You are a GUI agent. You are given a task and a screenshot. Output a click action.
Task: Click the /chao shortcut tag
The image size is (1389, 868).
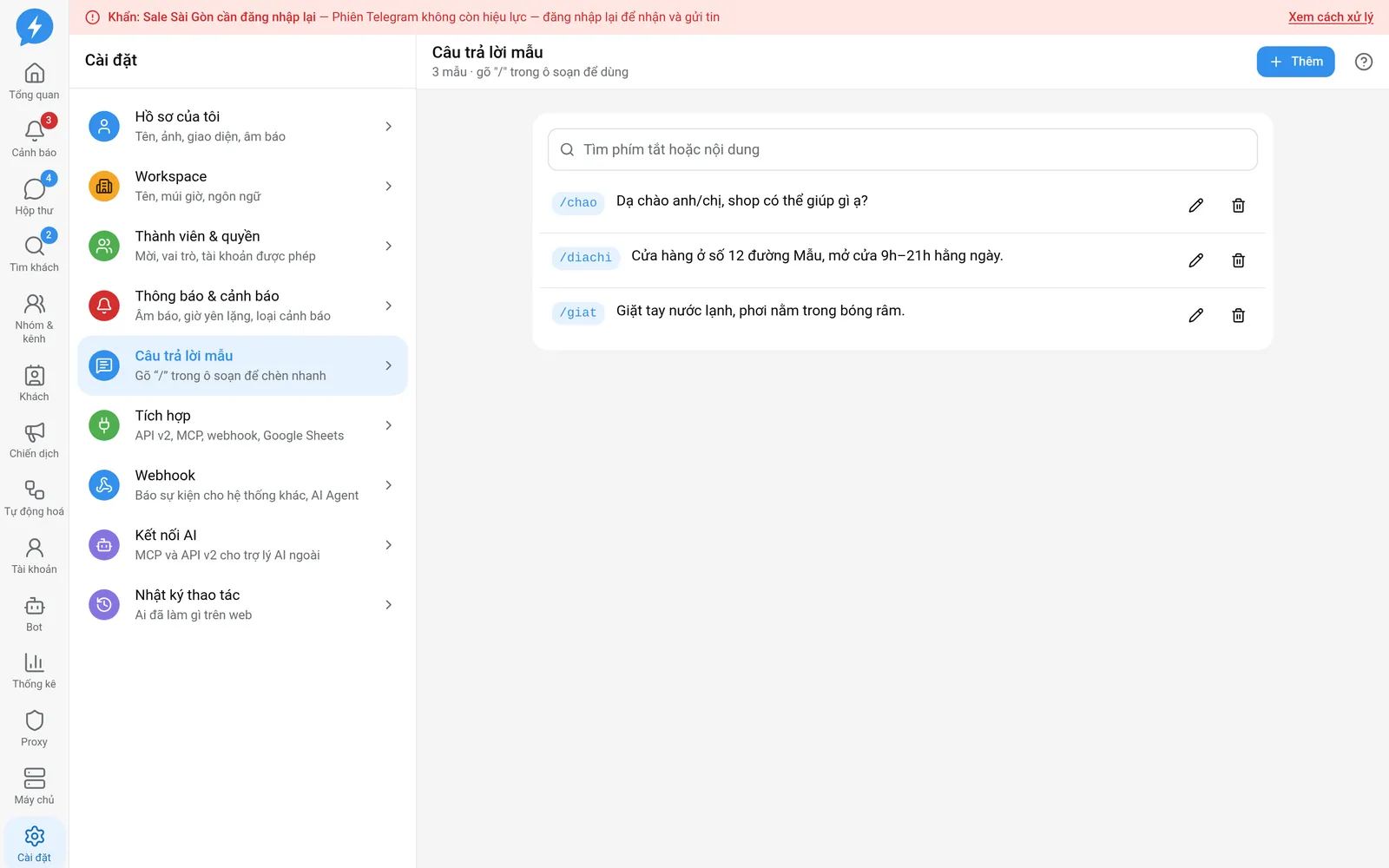point(578,203)
